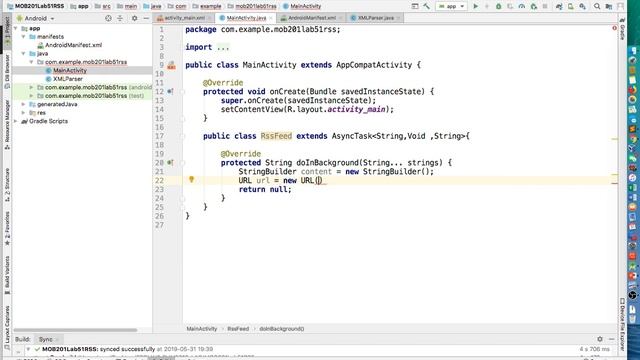Expand the mob201lab51rss (test) package
The height and width of the screenshot is (360, 640).
click(x=31, y=96)
